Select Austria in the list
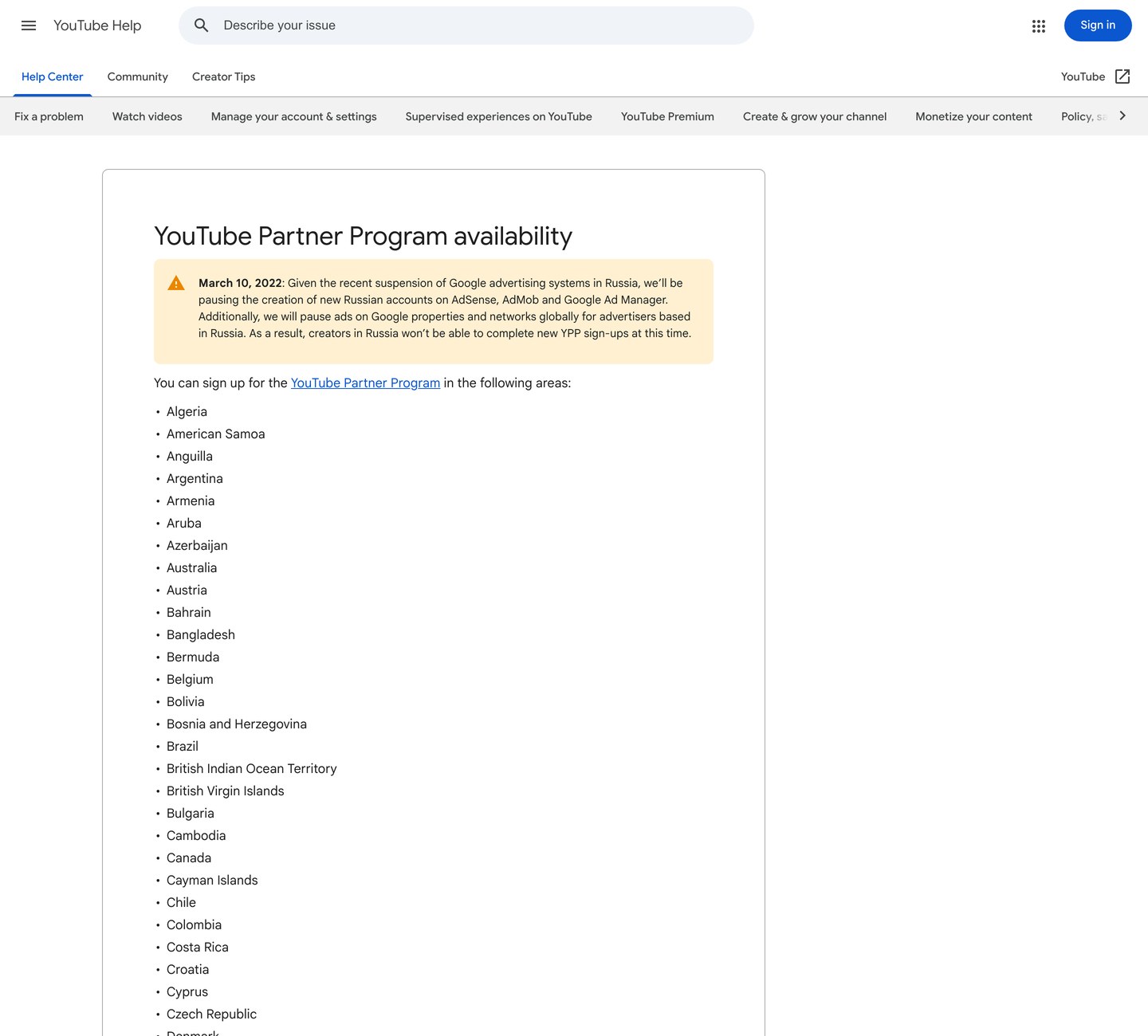 pyautogui.click(x=187, y=590)
